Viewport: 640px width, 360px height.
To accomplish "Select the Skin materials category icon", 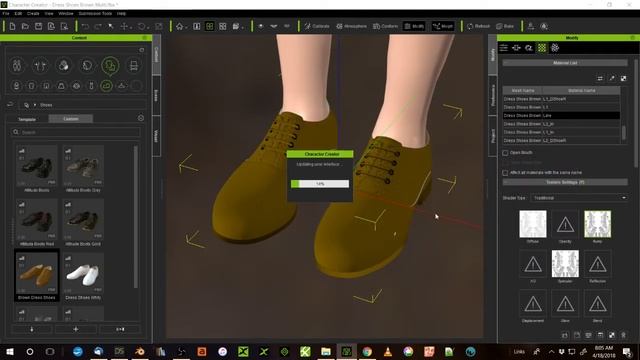I will [x=64, y=65].
